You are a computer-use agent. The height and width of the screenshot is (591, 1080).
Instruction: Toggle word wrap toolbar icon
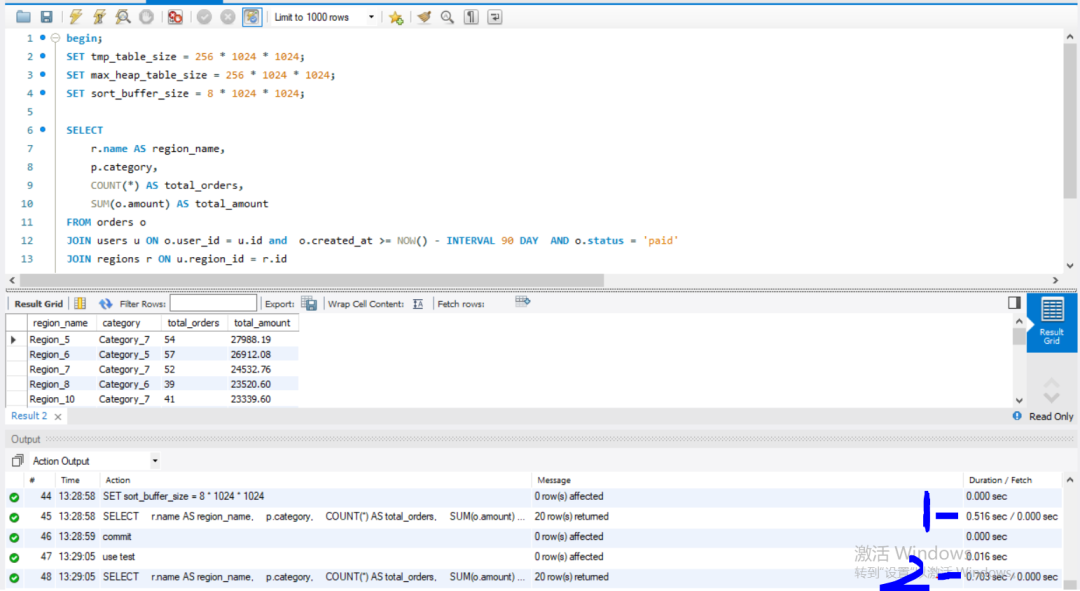click(x=495, y=17)
